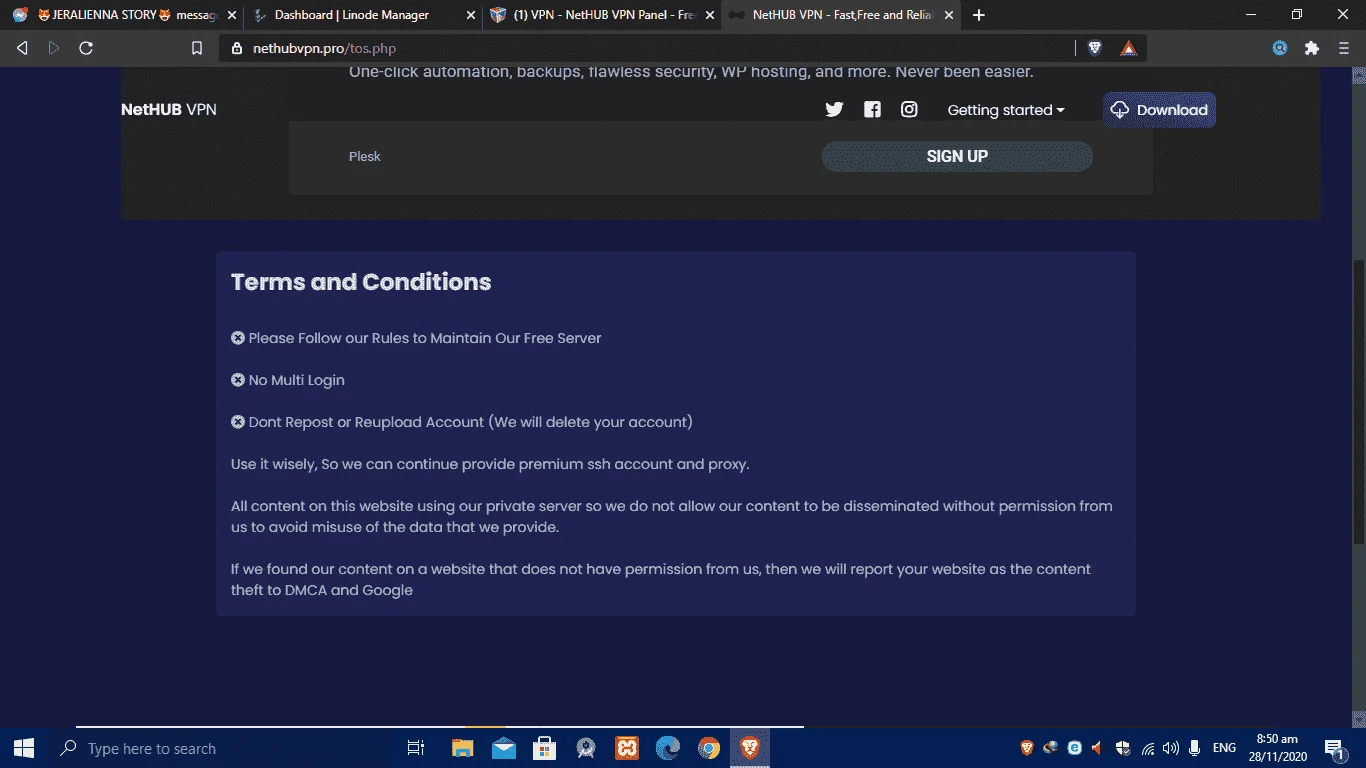Click the 'No Multi Login' rule text
Viewport: 1366px width, 768px height.
pyautogui.click(x=296, y=380)
